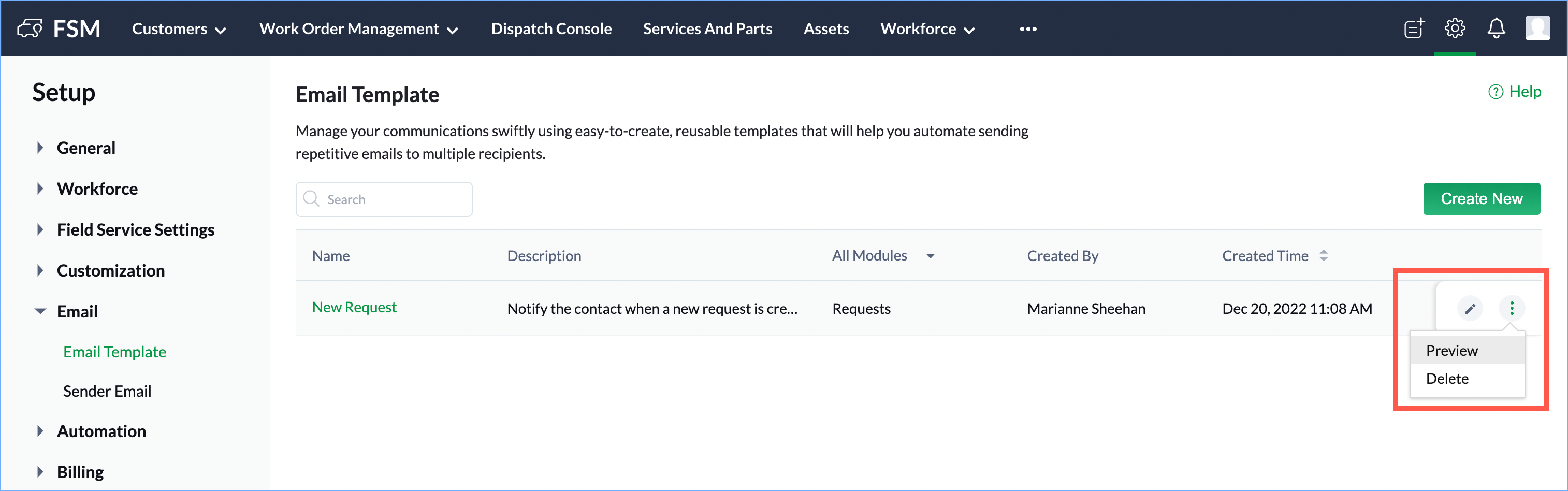The height and width of the screenshot is (491, 1568).
Task: Click the pencil edit icon for New Request
Action: [x=1470, y=308]
